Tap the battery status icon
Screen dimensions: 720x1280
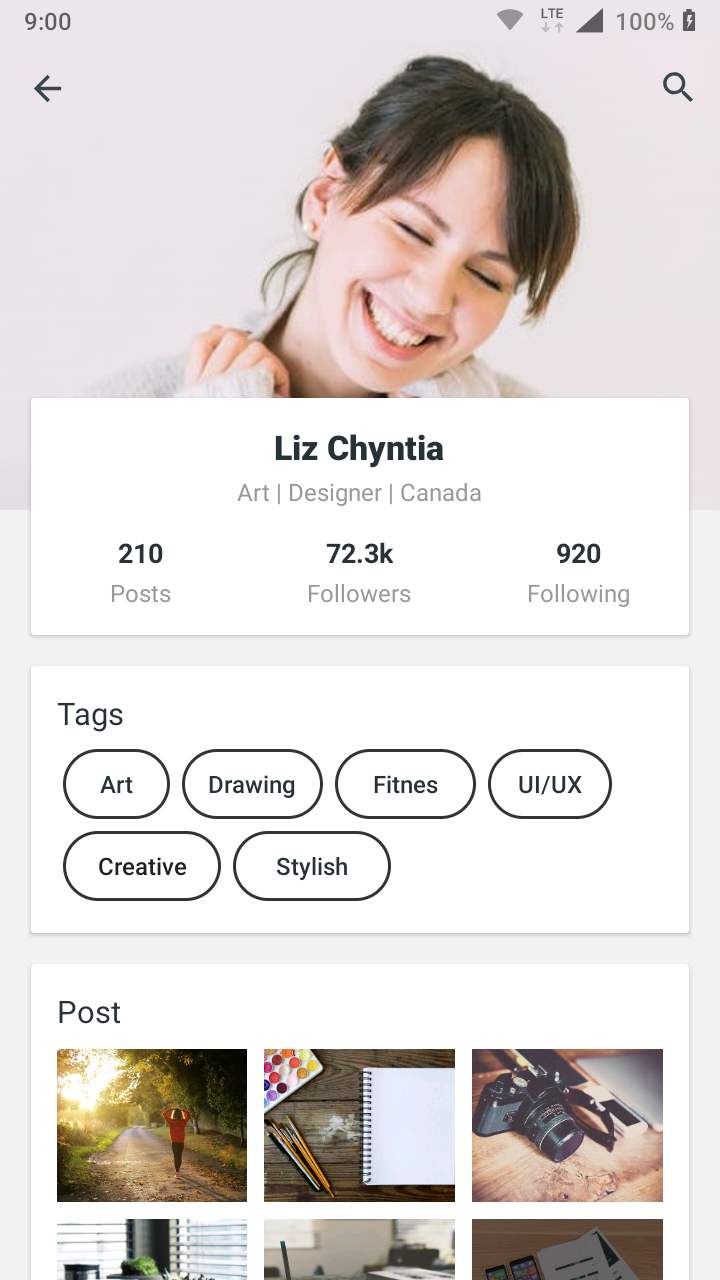(689, 21)
